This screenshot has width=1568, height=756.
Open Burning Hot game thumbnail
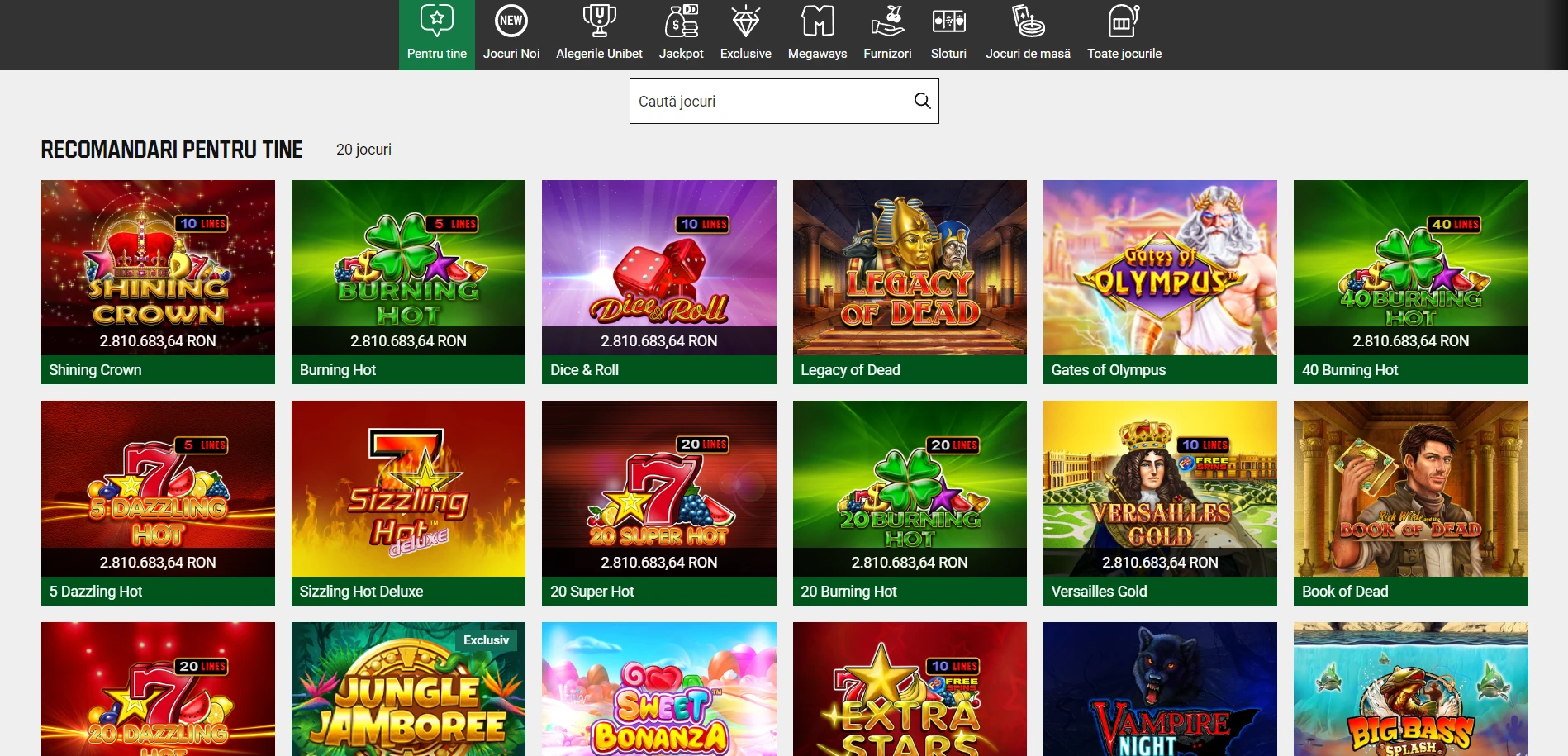pyautogui.click(x=408, y=268)
